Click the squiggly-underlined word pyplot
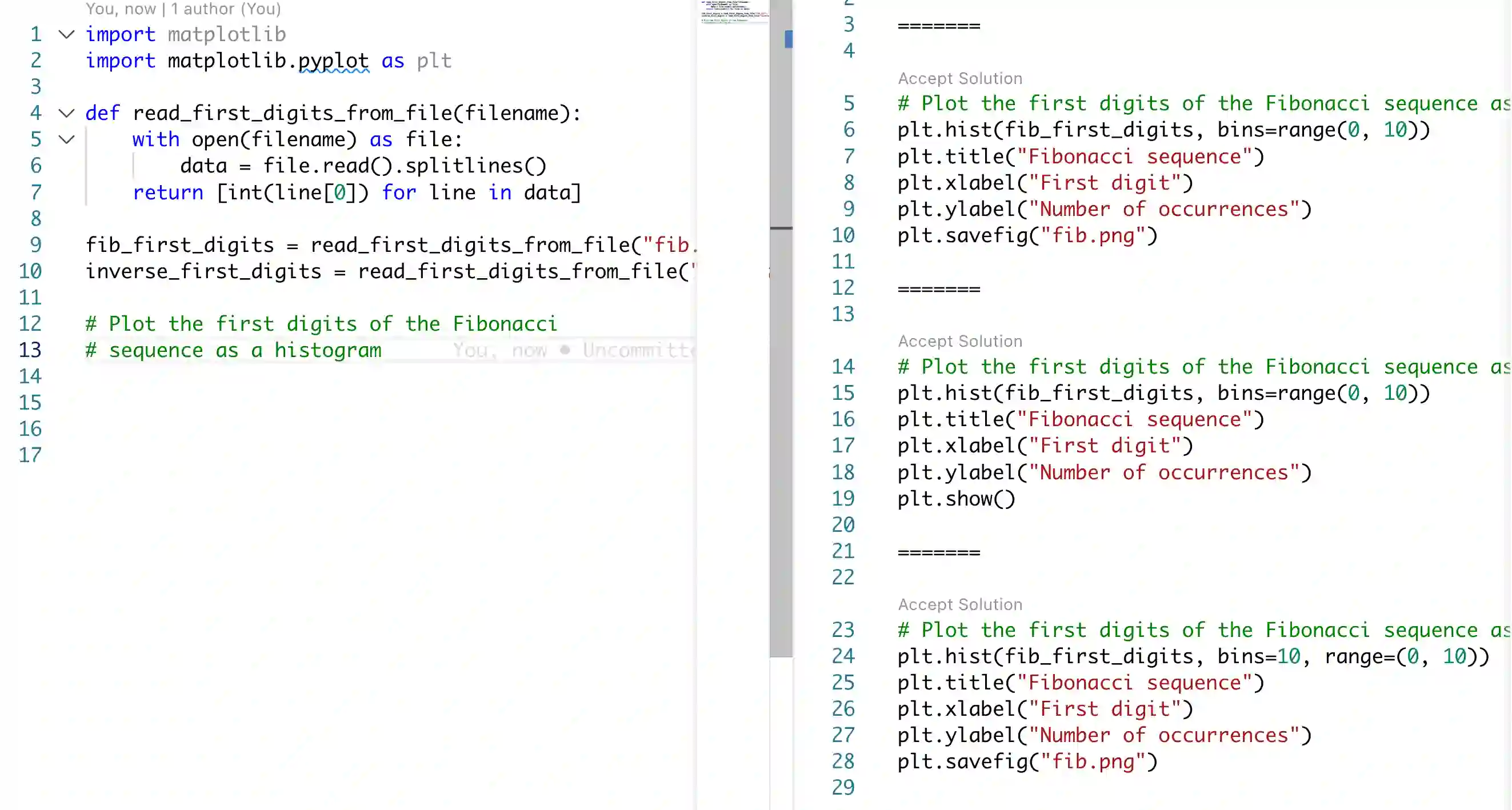 point(333,61)
